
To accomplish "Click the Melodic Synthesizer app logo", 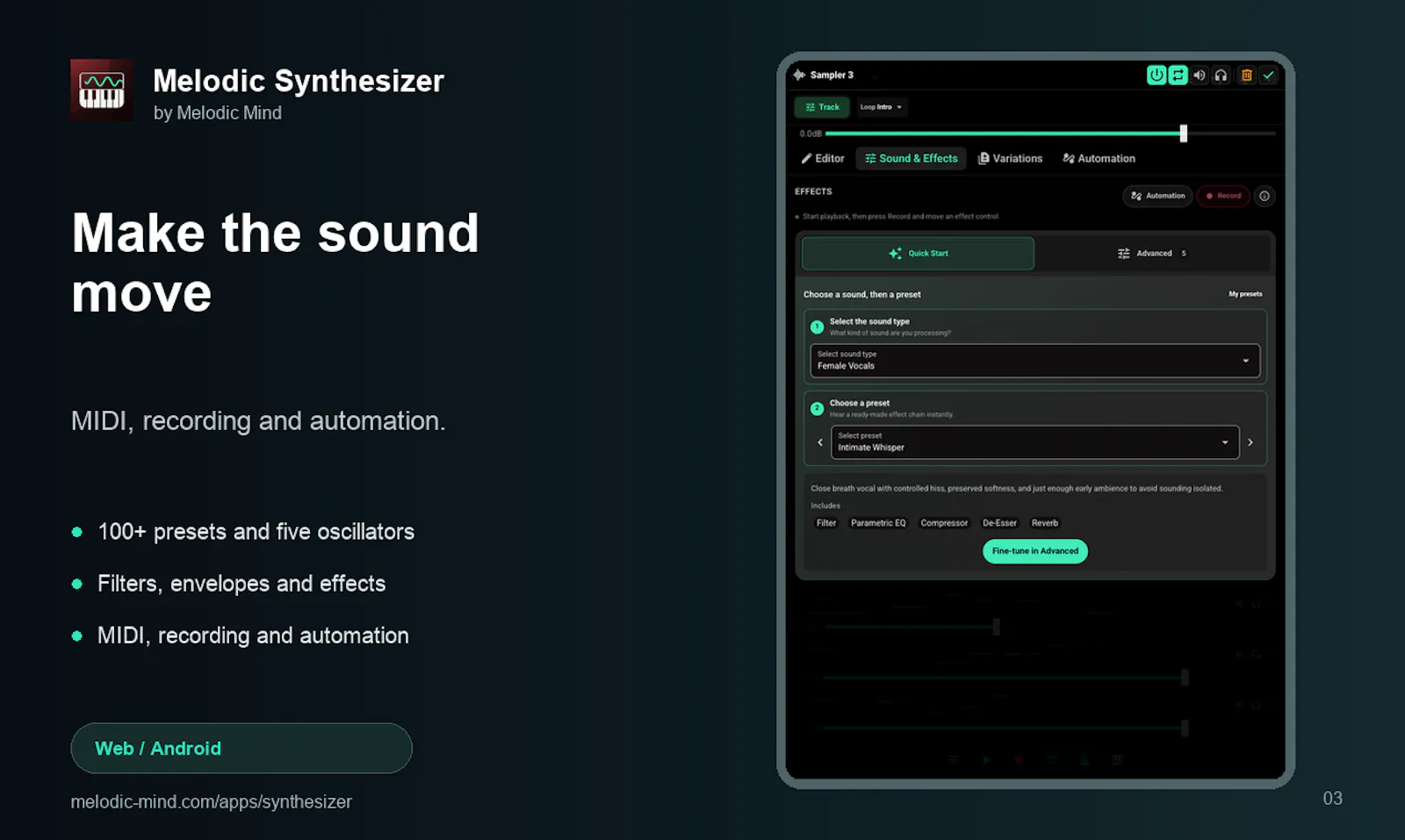I will (x=102, y=90).
